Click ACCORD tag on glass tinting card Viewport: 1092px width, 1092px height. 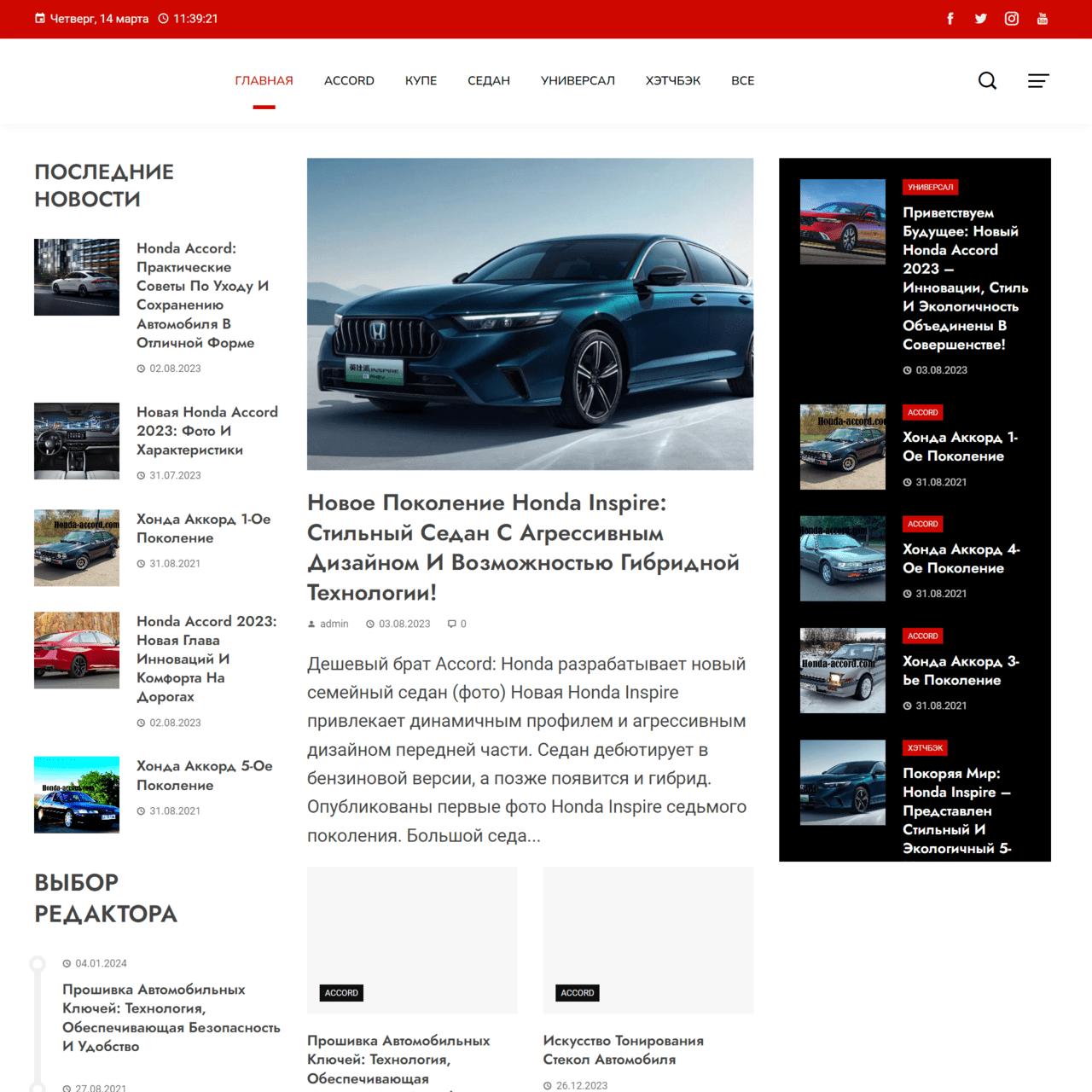click(578, 993)
